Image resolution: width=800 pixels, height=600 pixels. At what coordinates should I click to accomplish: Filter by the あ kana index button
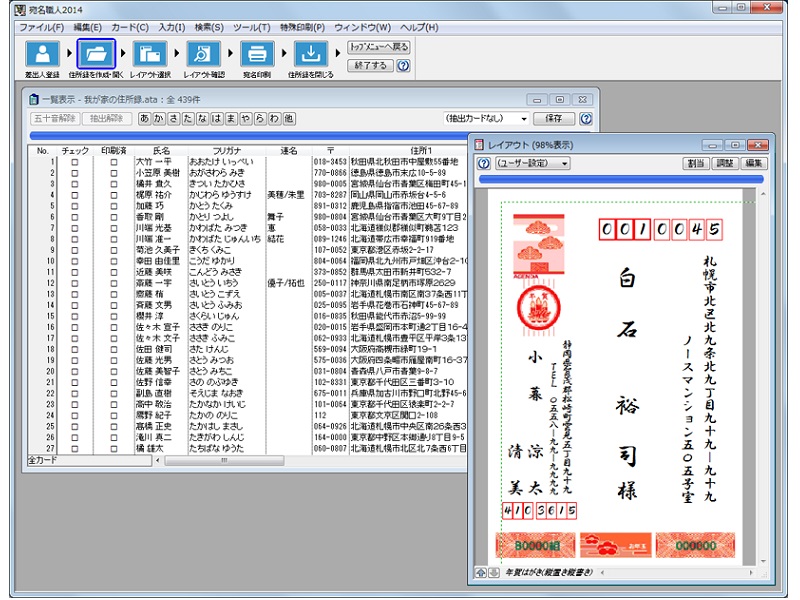pos(145,118)
